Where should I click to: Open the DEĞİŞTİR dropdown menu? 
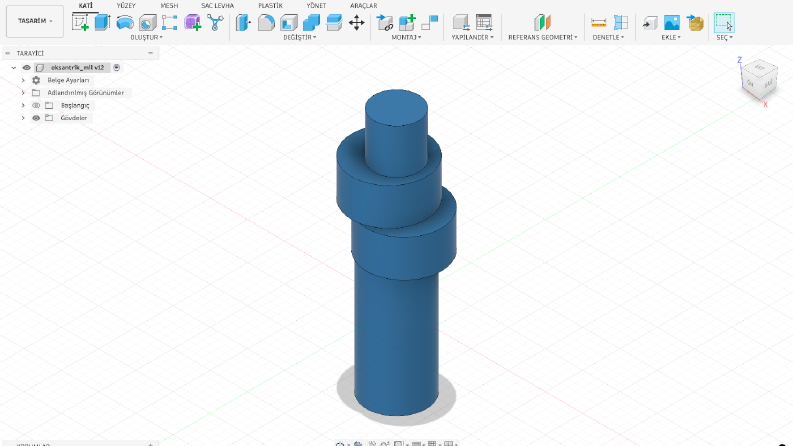tap(299, 37)
